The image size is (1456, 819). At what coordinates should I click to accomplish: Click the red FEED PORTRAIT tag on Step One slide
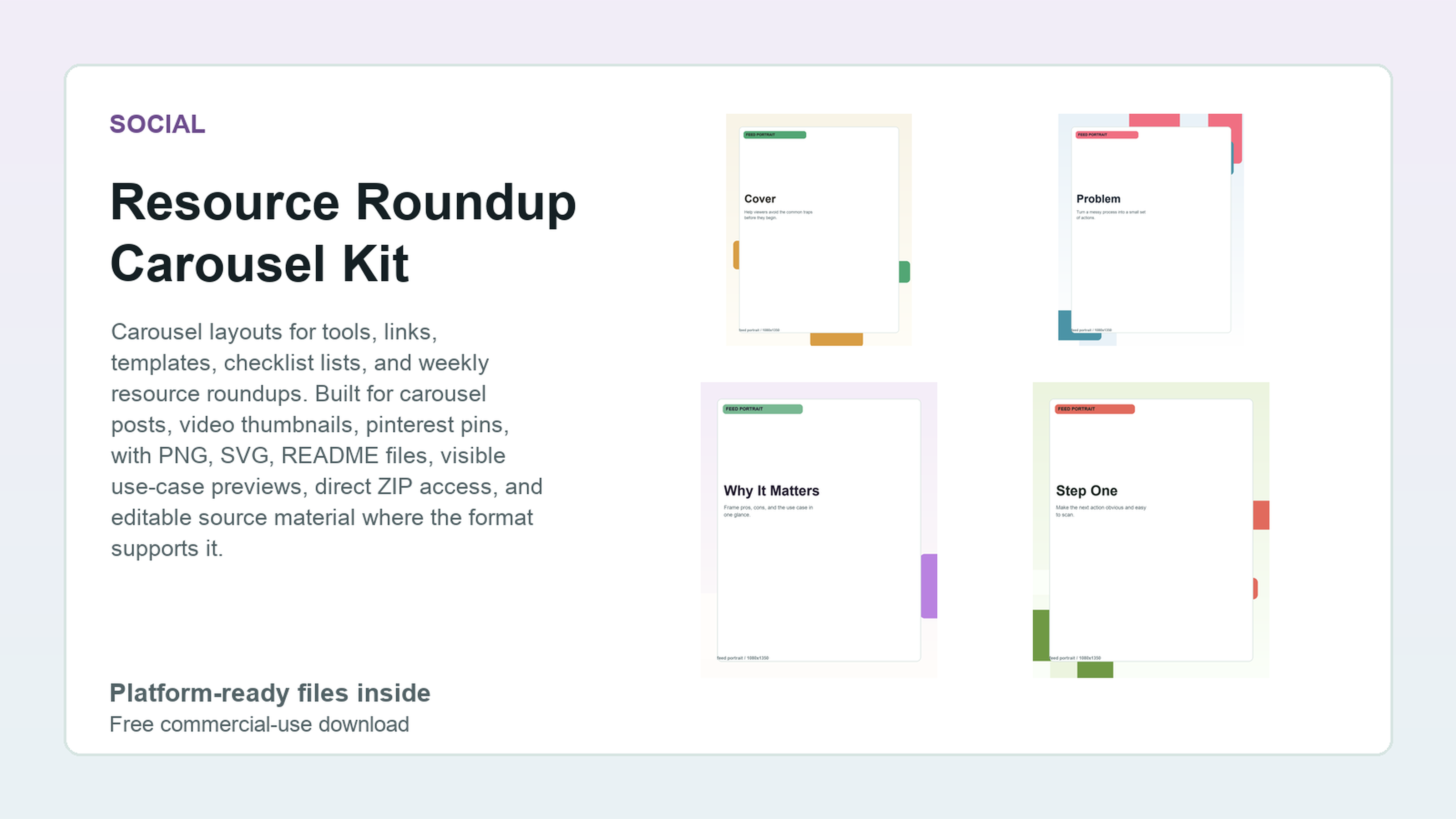(x=1095, y=409)
